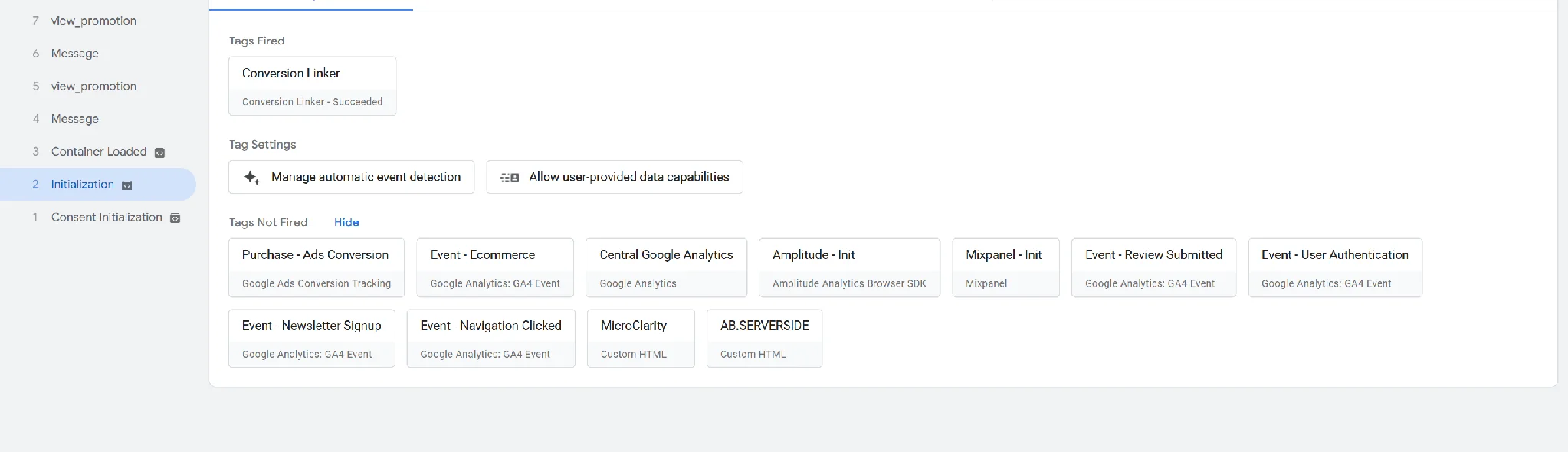This screenshot has height=452, width=1568.
Task: Open Allow user-provided data capabilities
Action: point(615,177)
